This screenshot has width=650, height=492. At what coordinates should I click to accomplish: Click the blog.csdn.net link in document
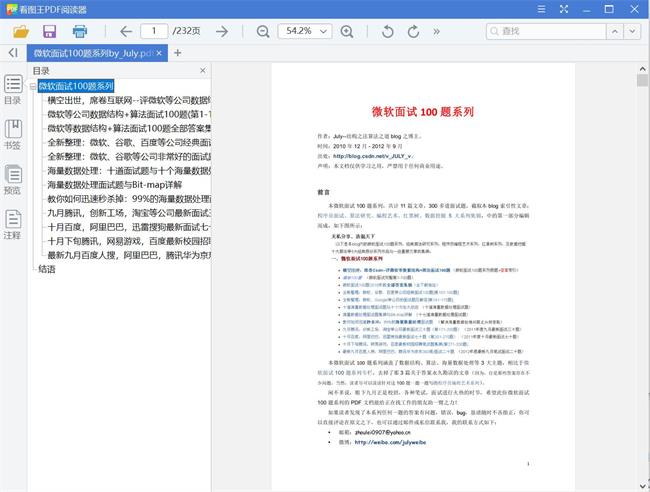373,156
